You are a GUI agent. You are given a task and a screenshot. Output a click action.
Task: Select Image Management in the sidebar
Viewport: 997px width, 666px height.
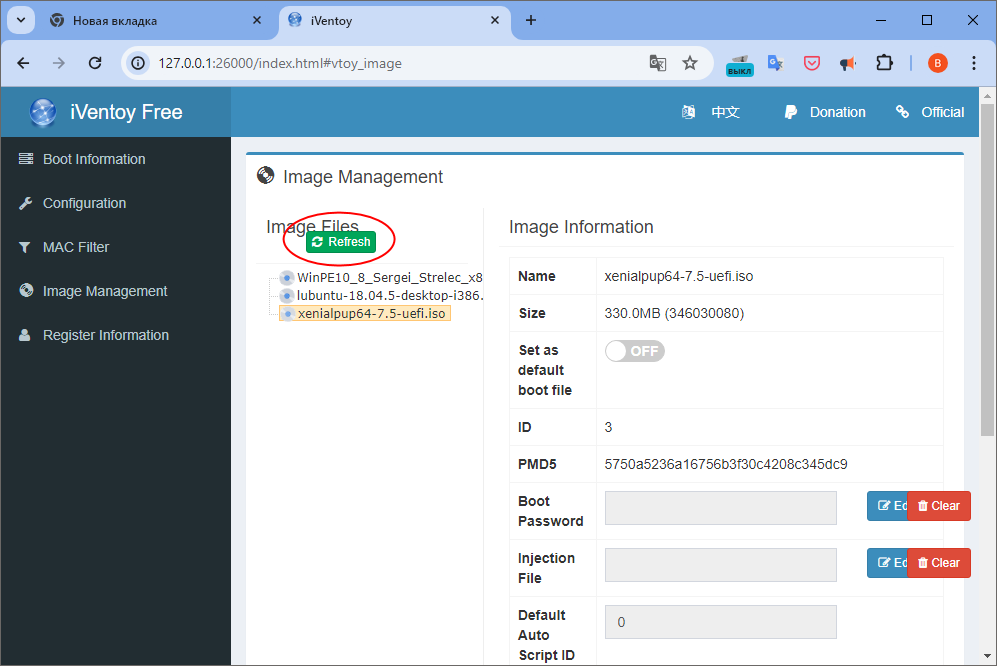click(105, 291)
